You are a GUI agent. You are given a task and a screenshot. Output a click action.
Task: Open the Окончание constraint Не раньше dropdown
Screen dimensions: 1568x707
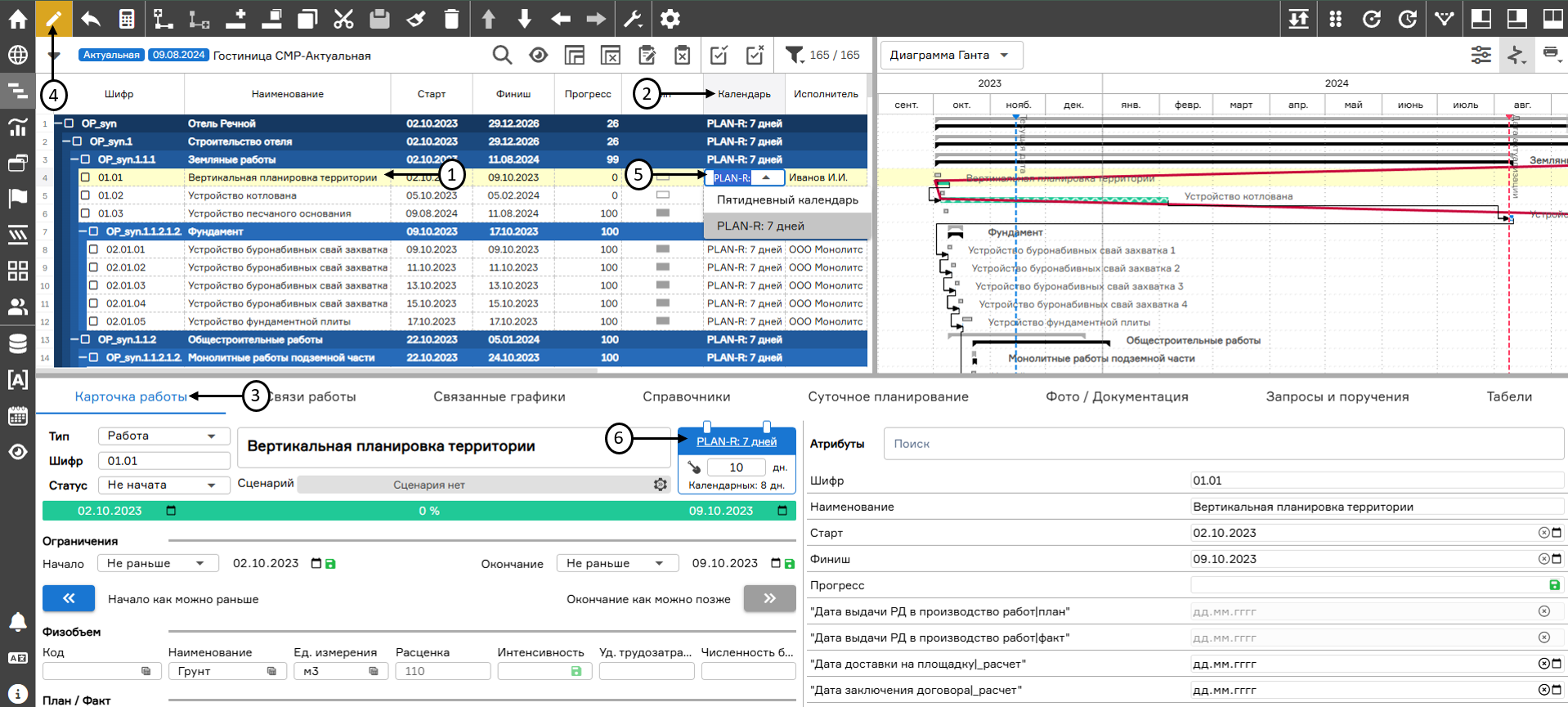[617, 563]
